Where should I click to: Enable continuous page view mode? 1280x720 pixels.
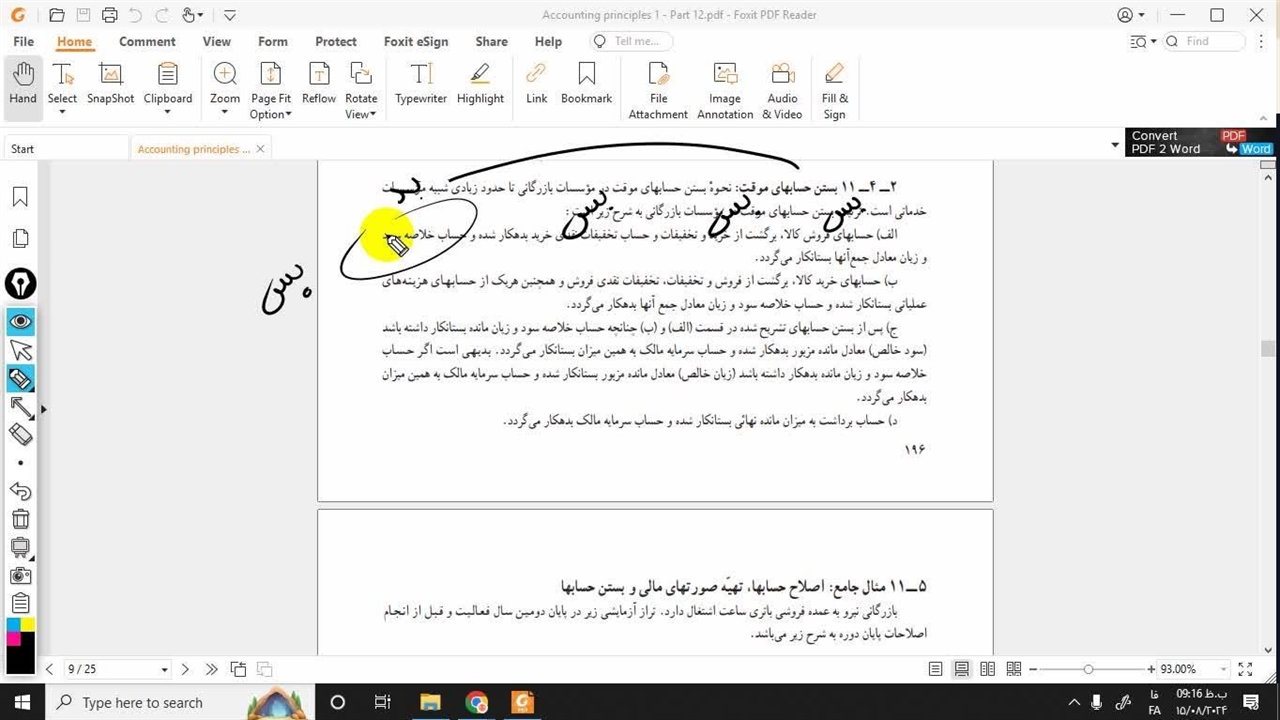[x=961, y=669]
